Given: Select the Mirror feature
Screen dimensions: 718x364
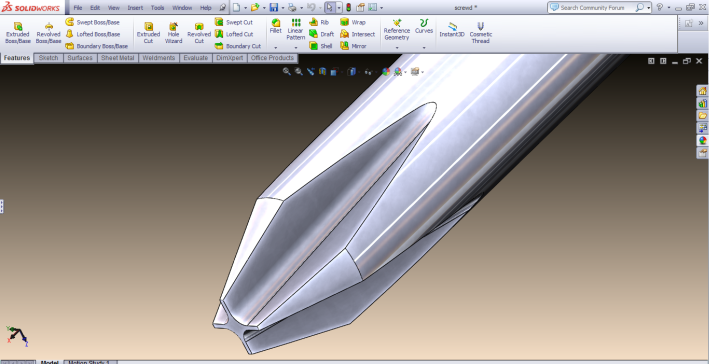Looking at the screenshot, I should pos(354,46).
